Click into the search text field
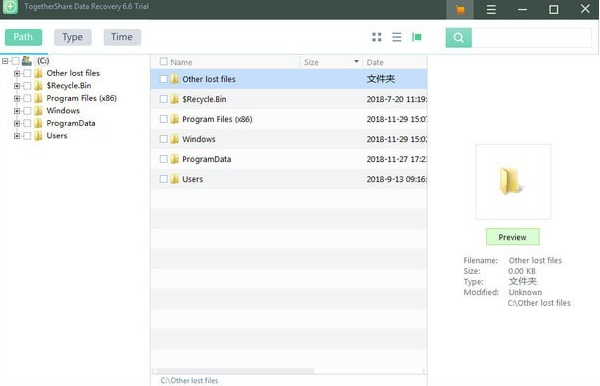The height and width of the screenshot is (386, 600). 532,37
